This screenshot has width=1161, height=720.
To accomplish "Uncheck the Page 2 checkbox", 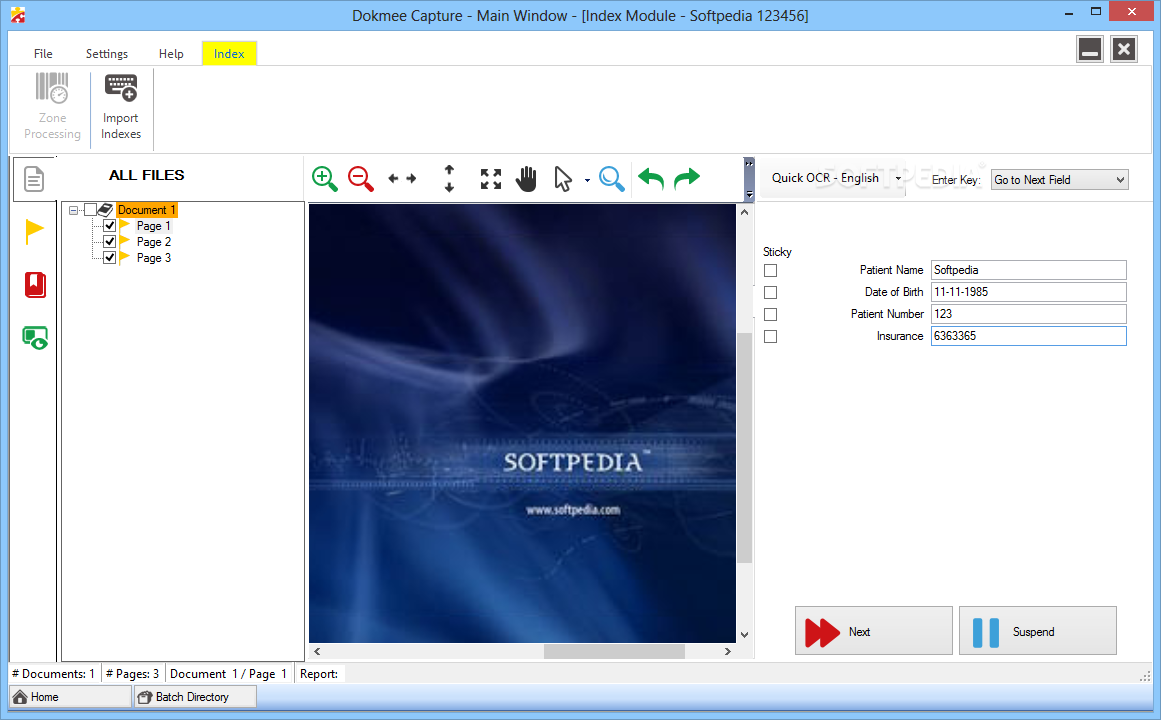I will [110, 241].
